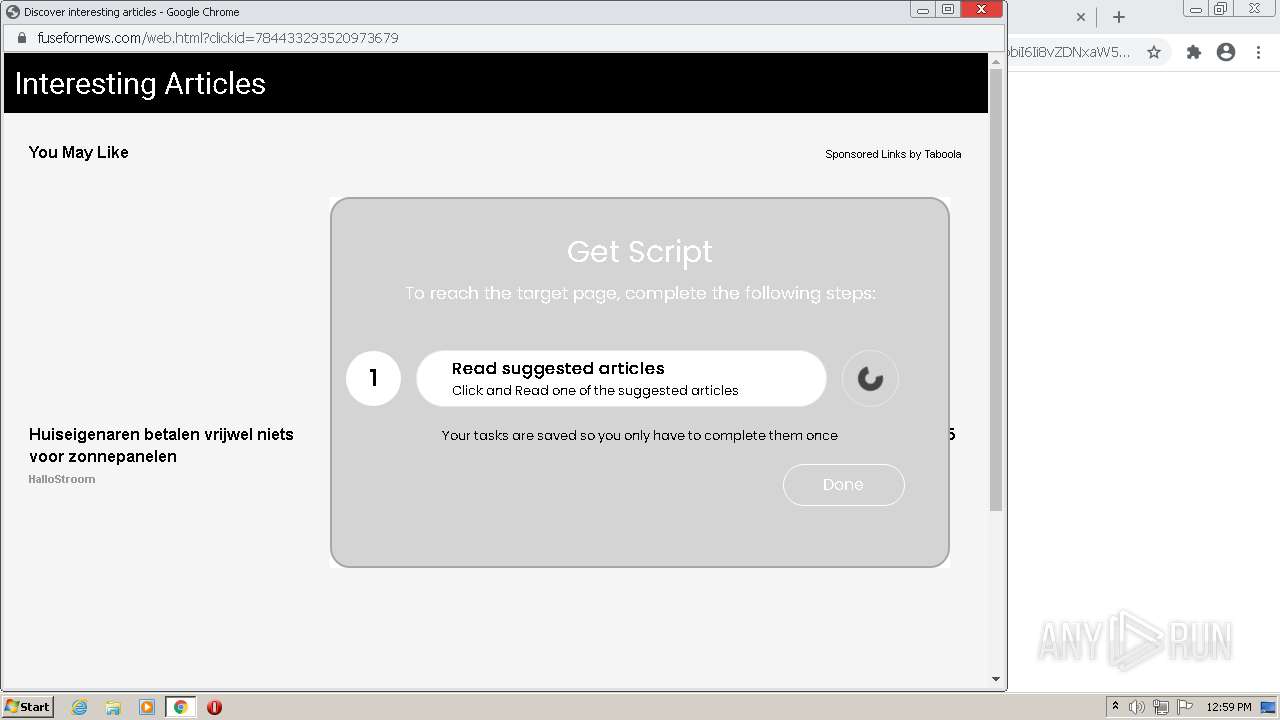Screen dimensions: 1280x720
Task: Show hidden system tray icons
Action: pyautogui.click(x=1115, y=707)
